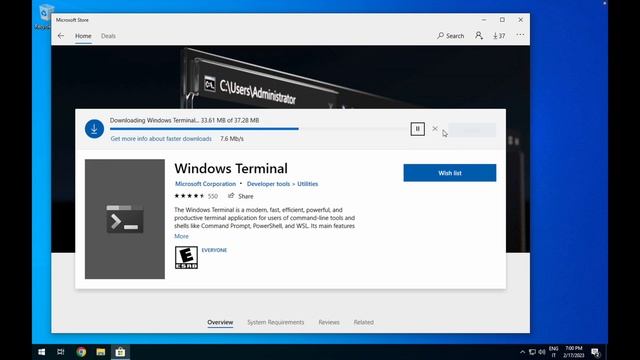Click the Windows Terminal app title
This screenshot has height=360, width=640.
[231, 169]
